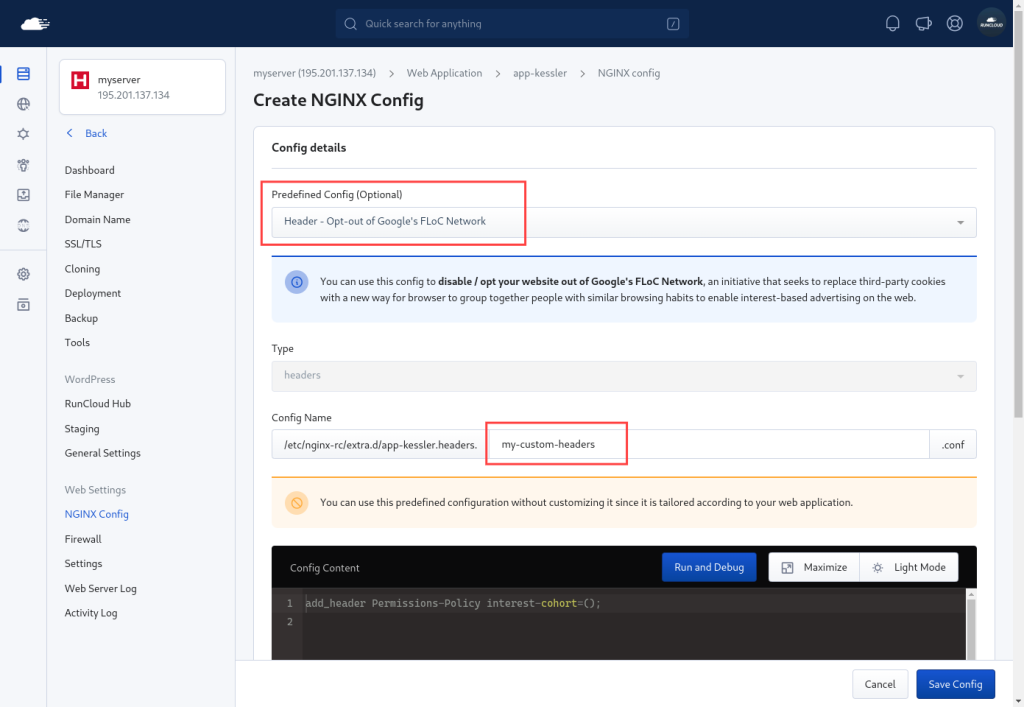Open the round DNS icon in left rail
Image resolution: width=1024 pixels, height=707 pixels.
(x=24, y=225)
